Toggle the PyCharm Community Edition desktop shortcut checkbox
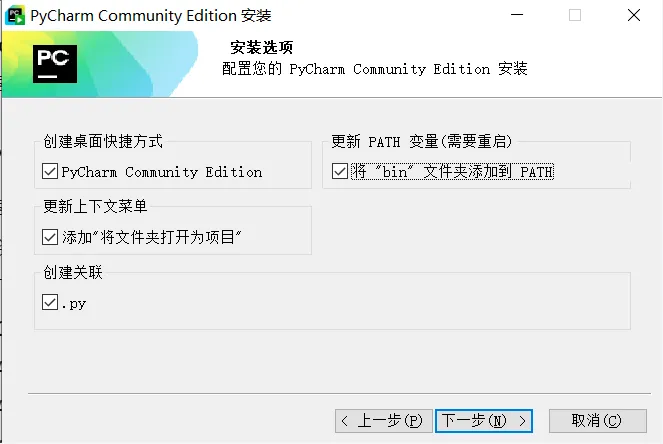Screen dimensions: 663x444 [50, 171]
